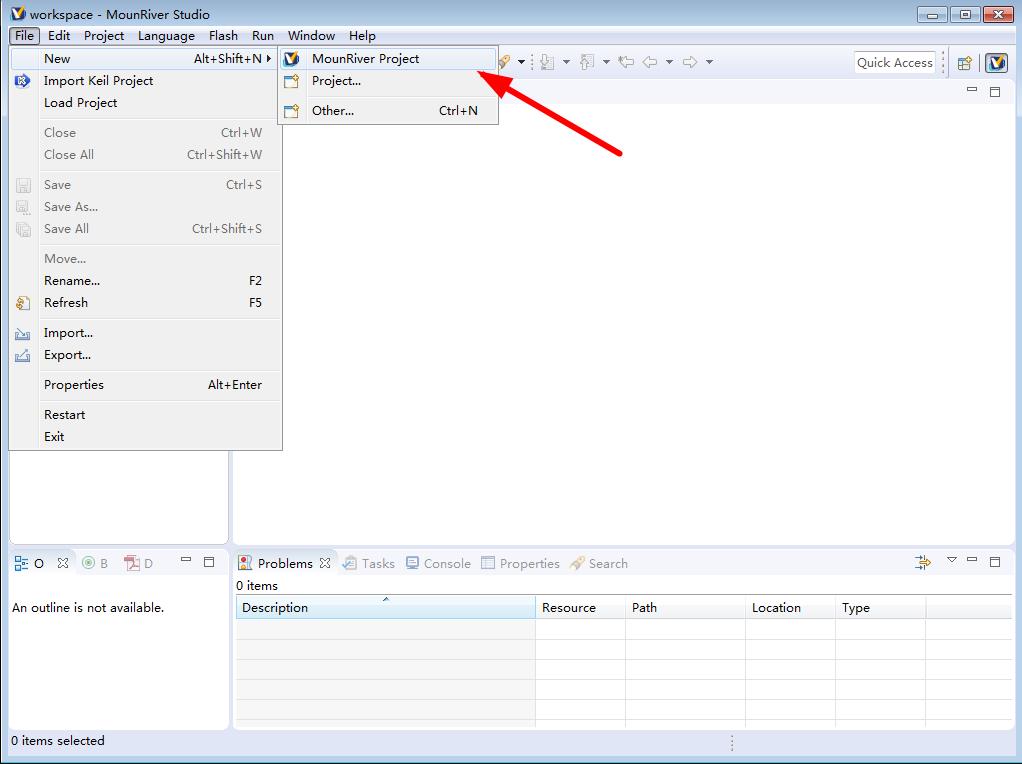Viewport: 1022px width, 764px height.
Task: Maximize the Outline view panel
Action: [209, 562]
